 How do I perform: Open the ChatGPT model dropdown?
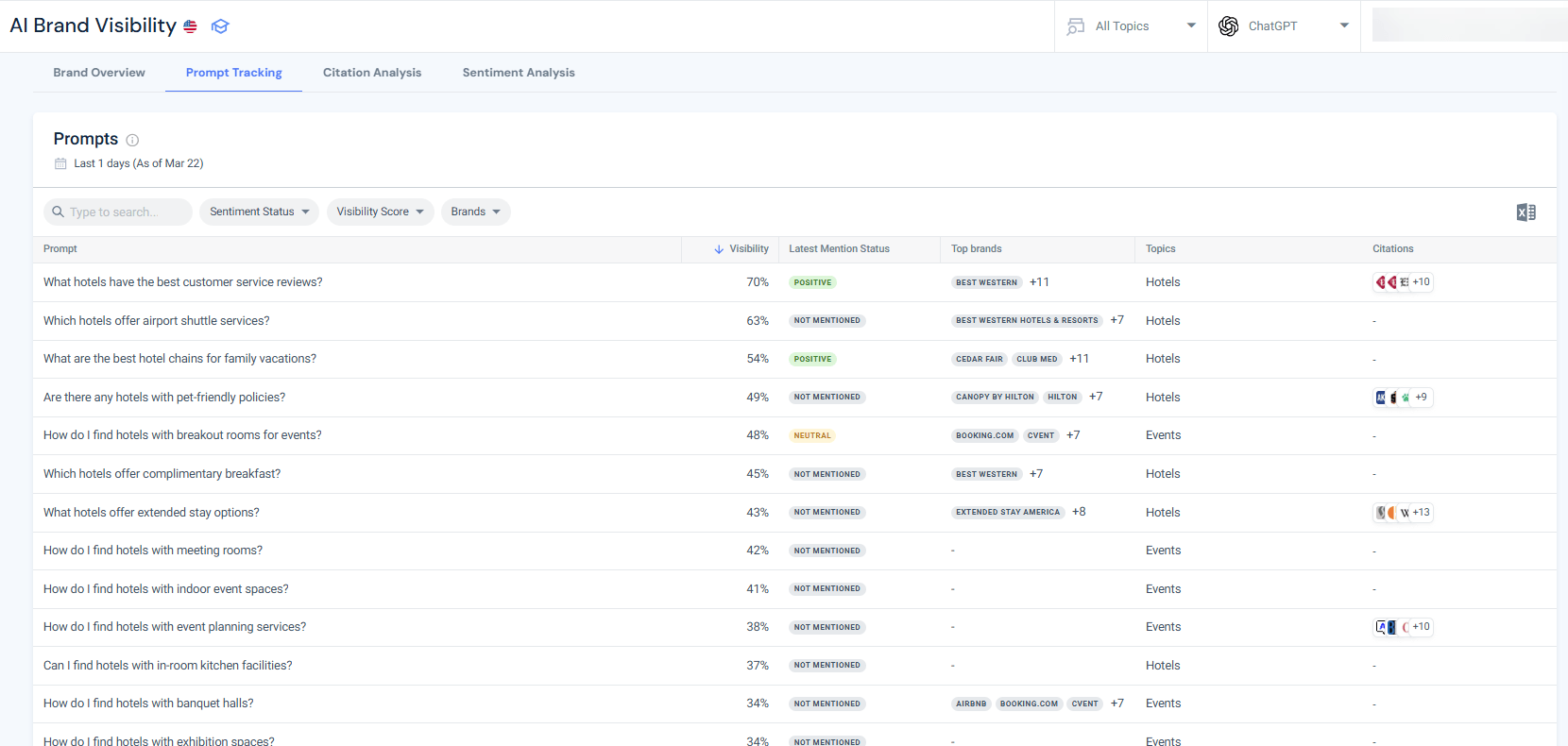click(1285, 26)
